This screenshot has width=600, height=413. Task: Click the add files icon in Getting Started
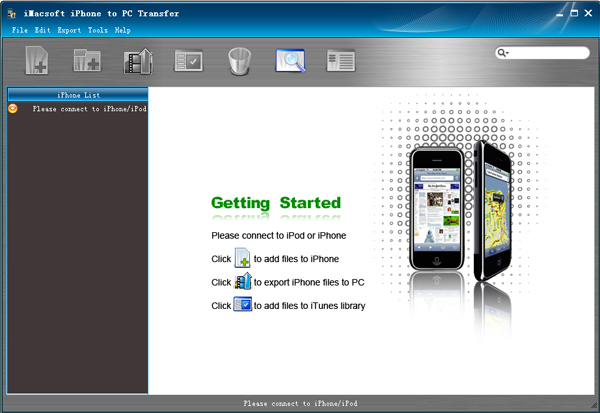click(x=242, y=258)
